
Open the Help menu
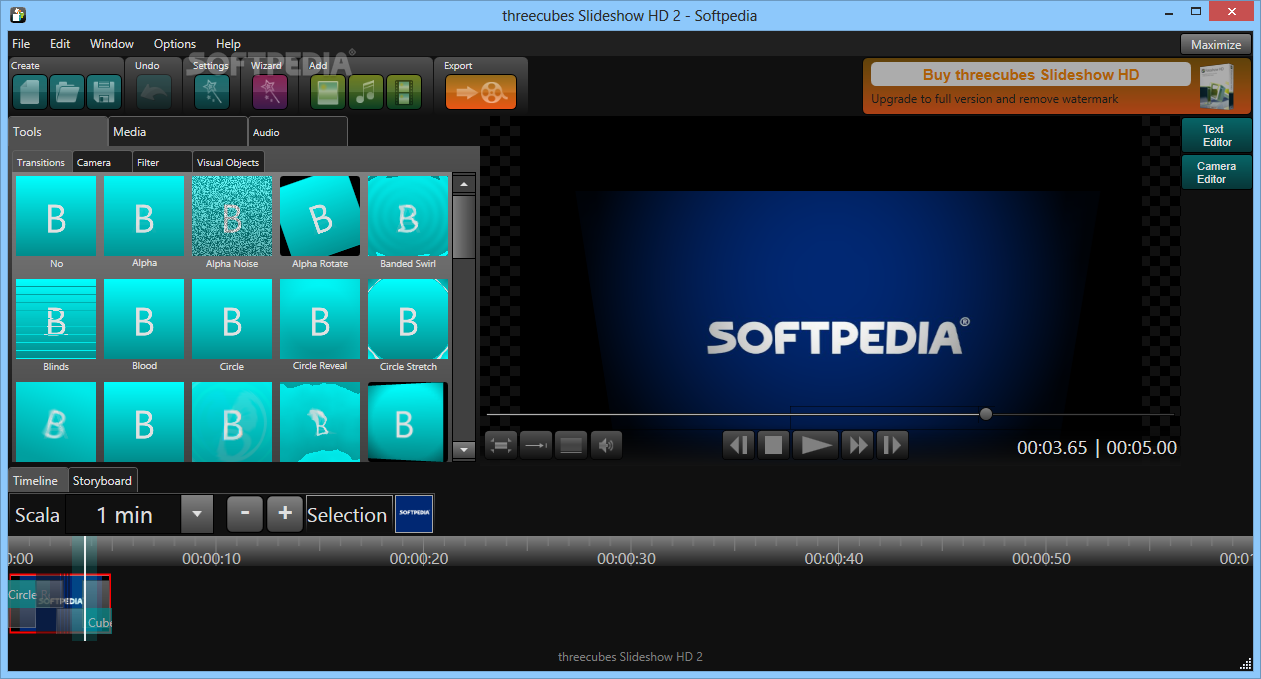click(228, 44)
